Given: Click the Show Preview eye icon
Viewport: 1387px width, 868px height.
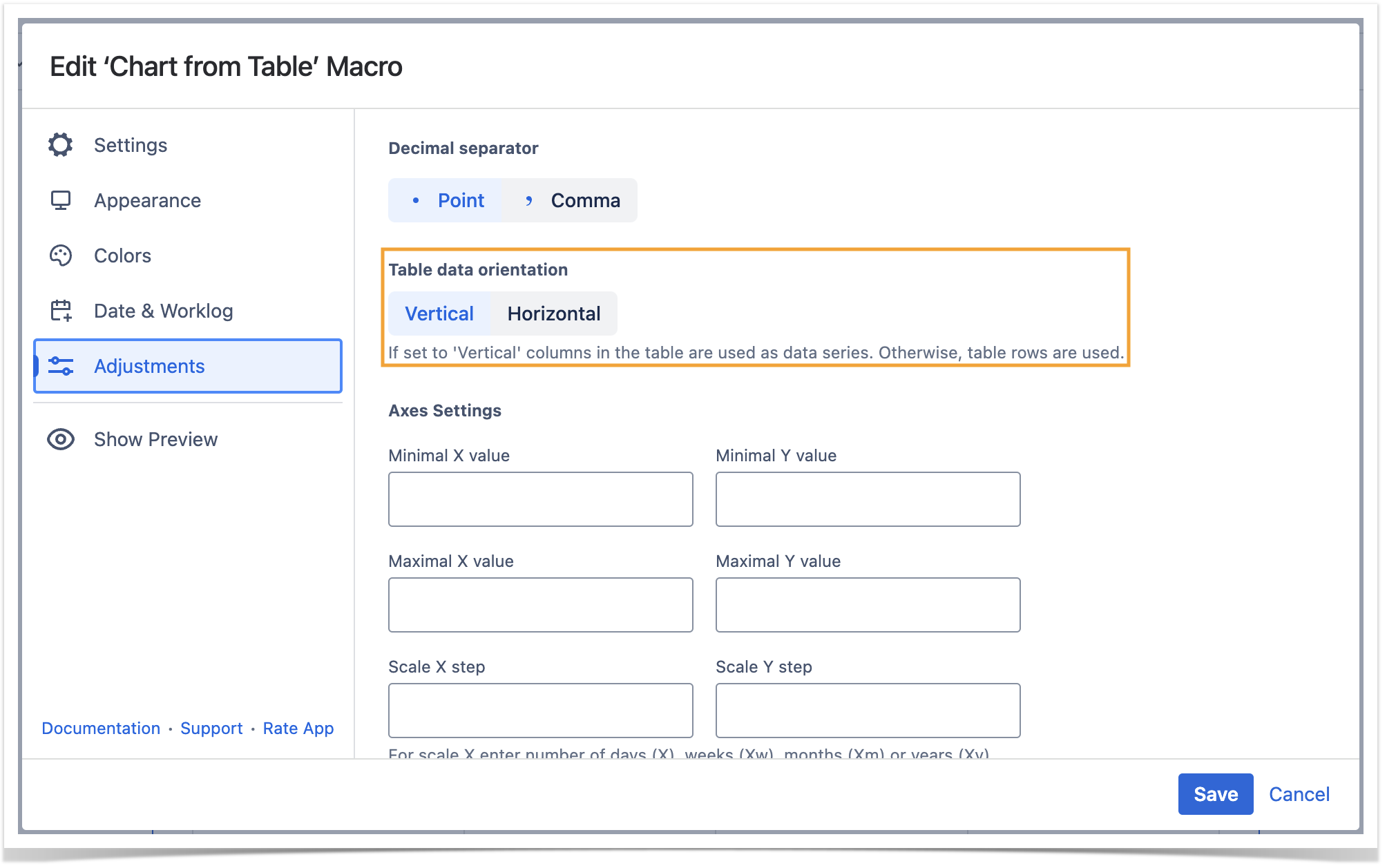Looking at the screenshot, I should point(61,439).
